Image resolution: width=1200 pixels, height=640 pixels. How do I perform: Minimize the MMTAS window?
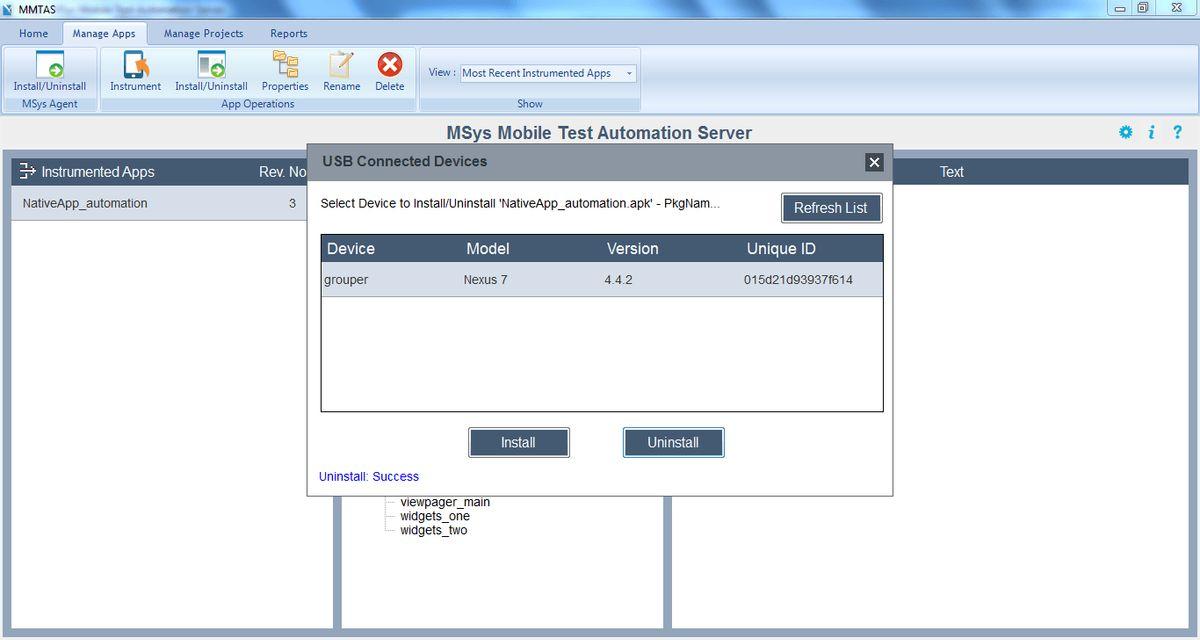coord(1119,8)
